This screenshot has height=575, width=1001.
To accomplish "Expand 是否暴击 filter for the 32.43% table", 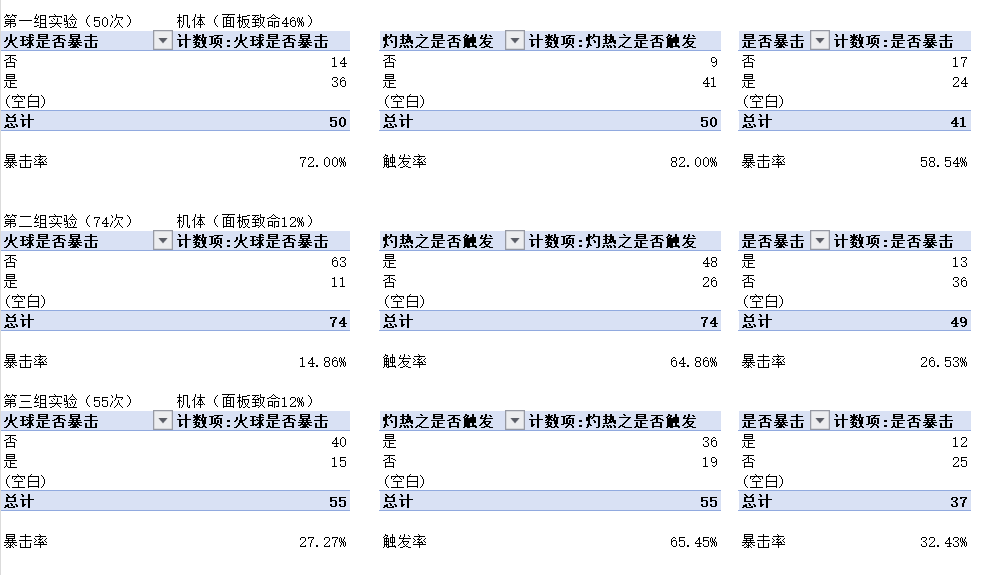I will [x=820, y=421].
